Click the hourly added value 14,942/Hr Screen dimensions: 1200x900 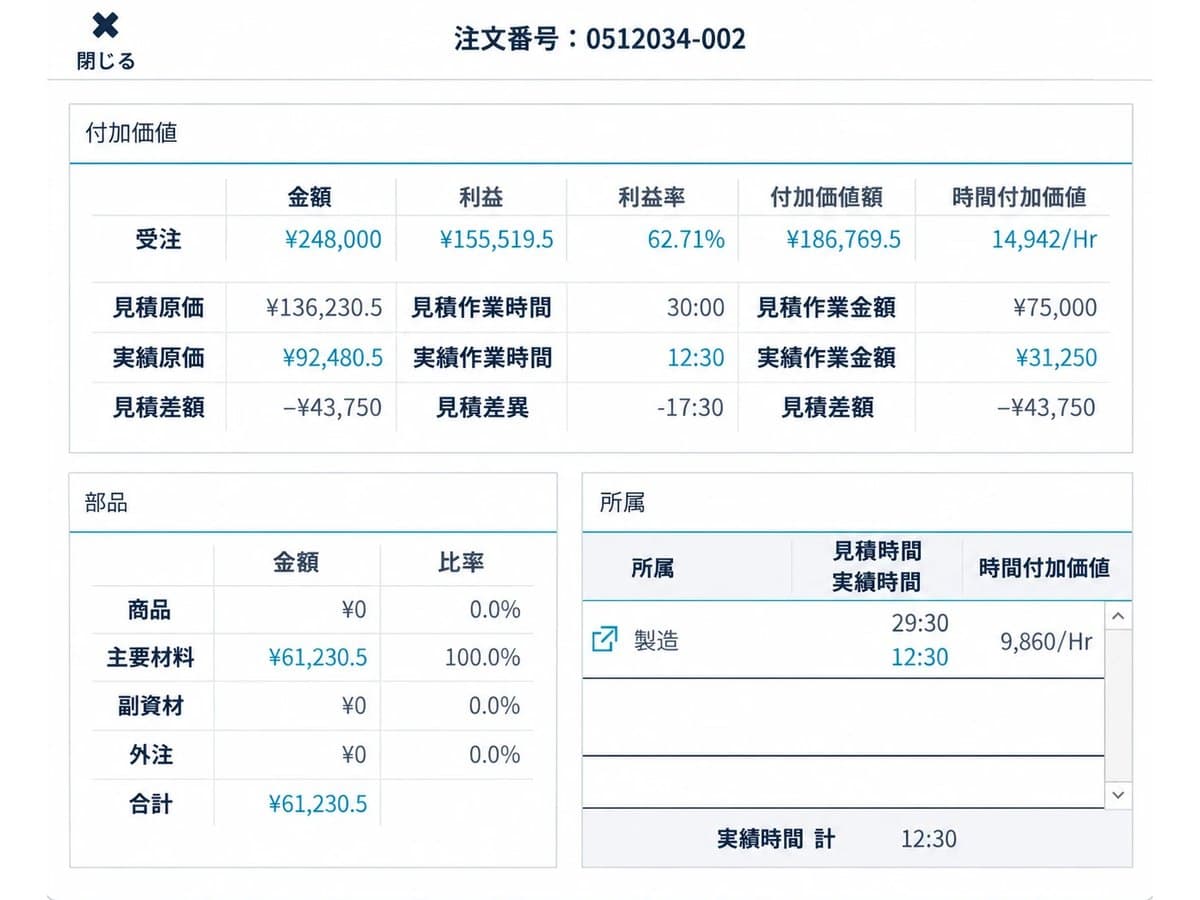tap(1044, 240)
